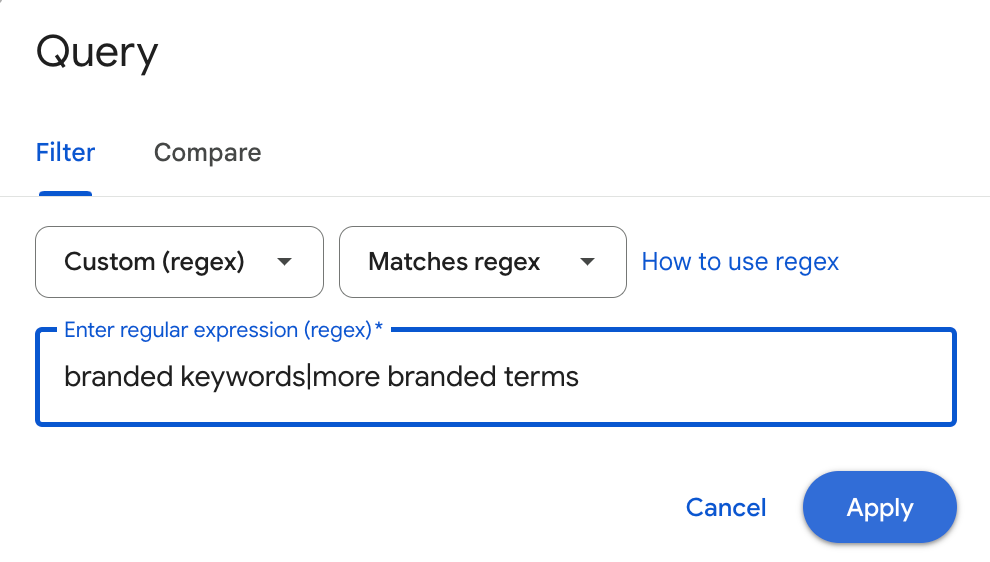
Task: Expand the Matches regex dropdown
Action: tap(482, 262)
